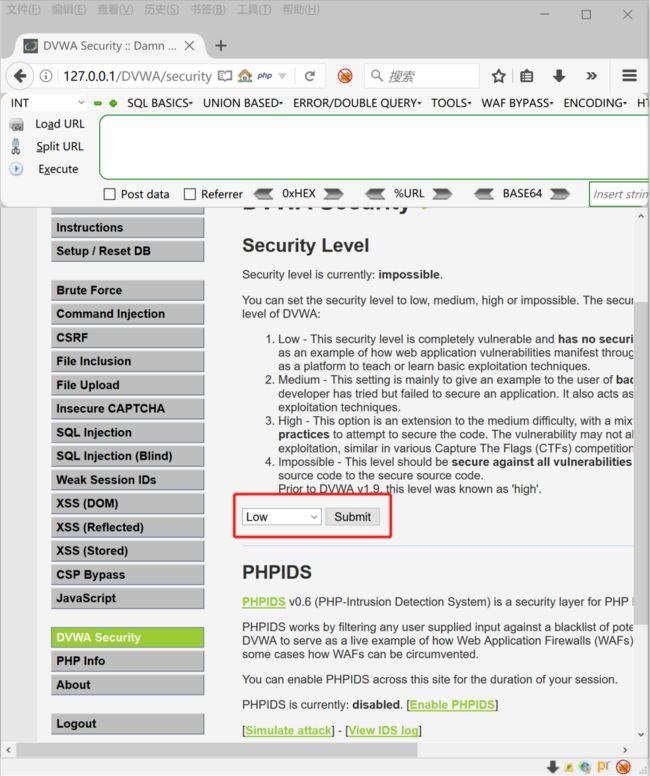Click the Insert string input field

(x=619, y=194)
